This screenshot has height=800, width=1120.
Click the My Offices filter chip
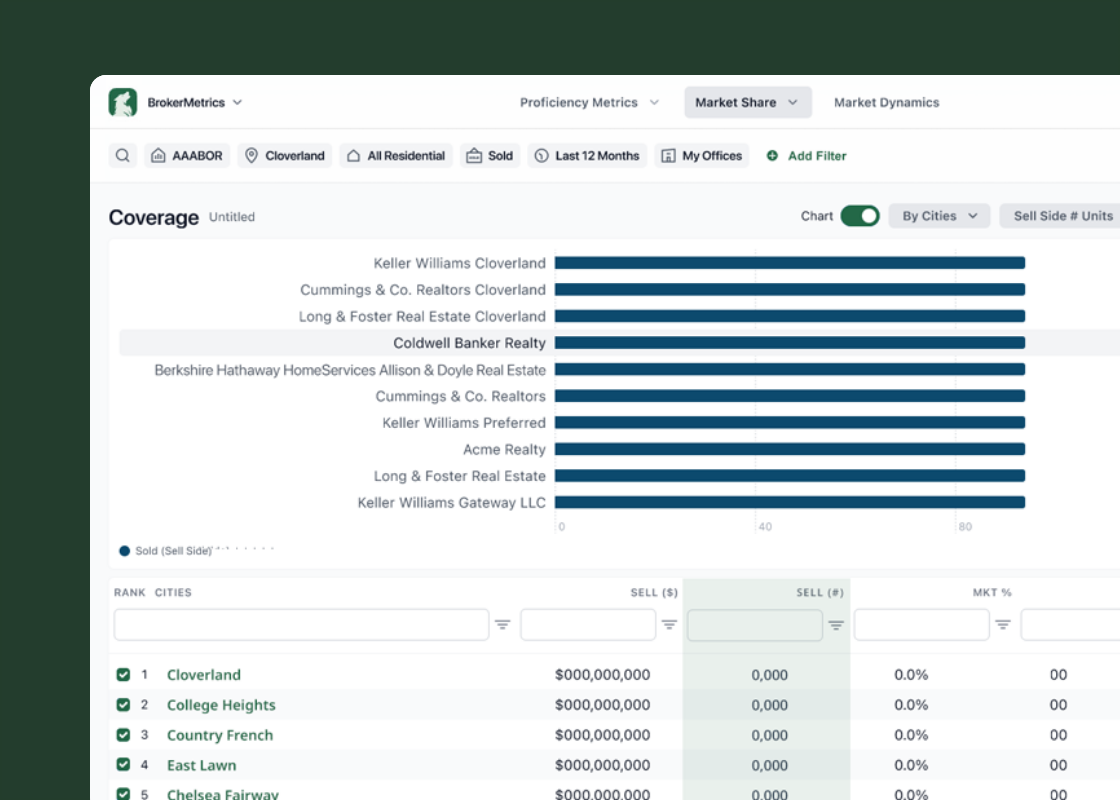point(701,156)
